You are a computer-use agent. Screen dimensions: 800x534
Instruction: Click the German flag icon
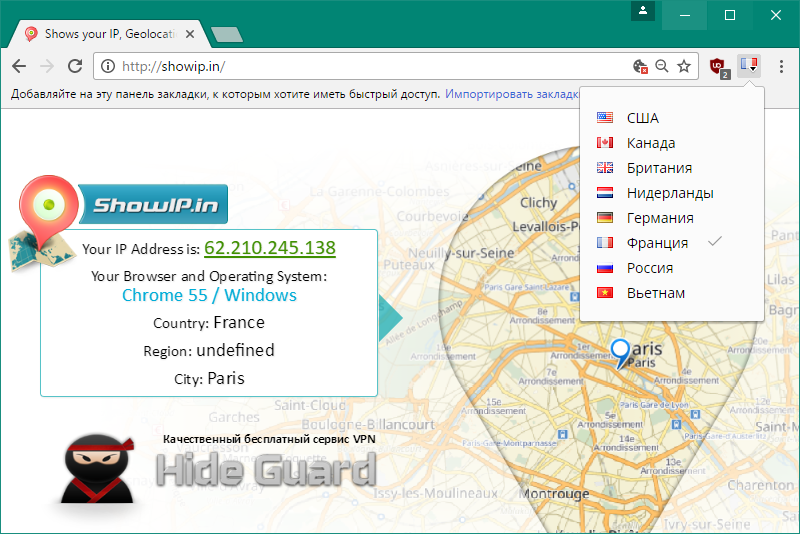pyautogui.click(x=605, y=217)
